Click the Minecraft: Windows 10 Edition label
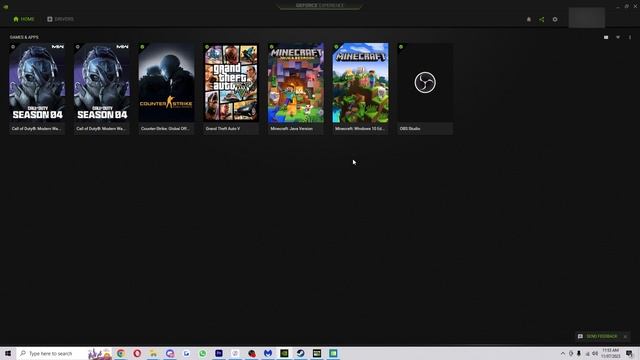Screen dimensions: 640x360 pos(359,129)
